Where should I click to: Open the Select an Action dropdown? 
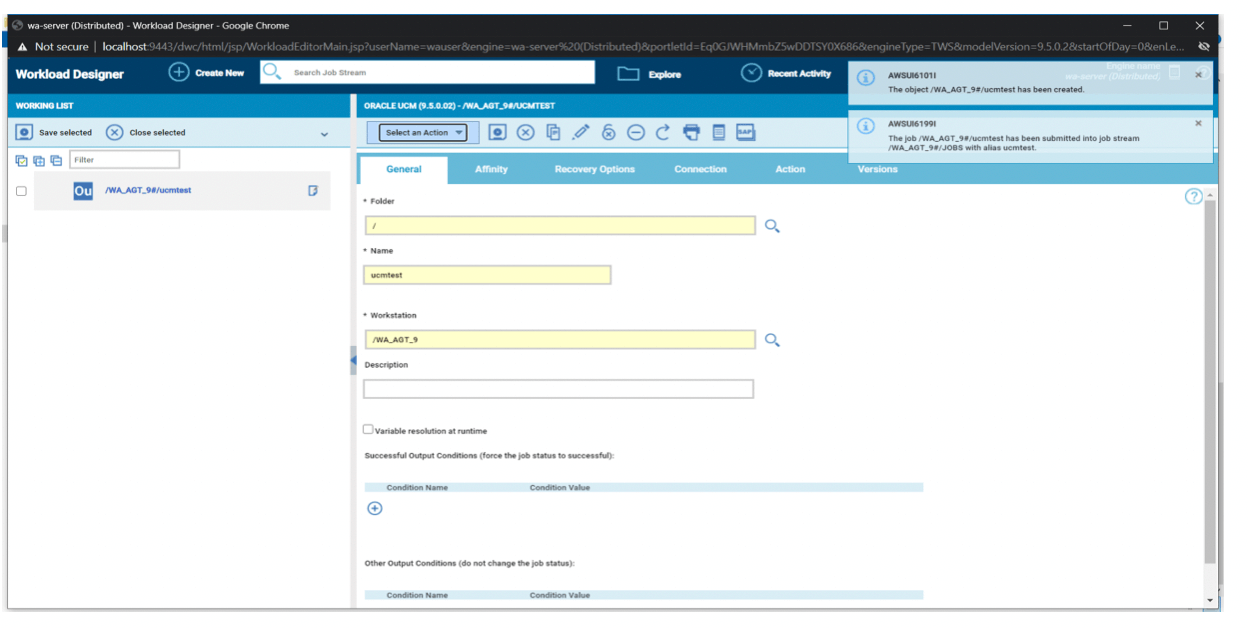[424, 133]
